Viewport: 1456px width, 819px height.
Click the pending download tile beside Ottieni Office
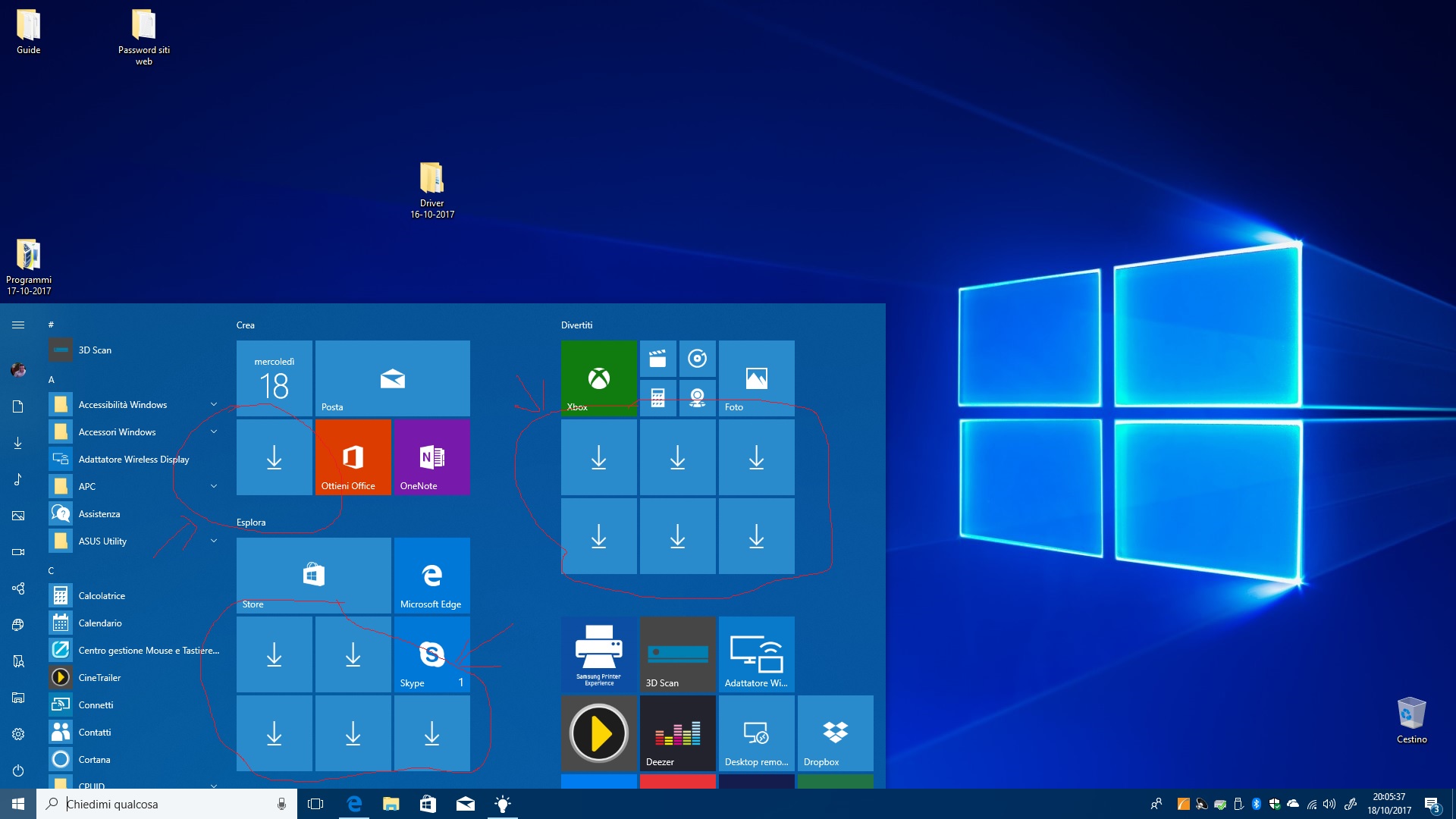[274, 457]
